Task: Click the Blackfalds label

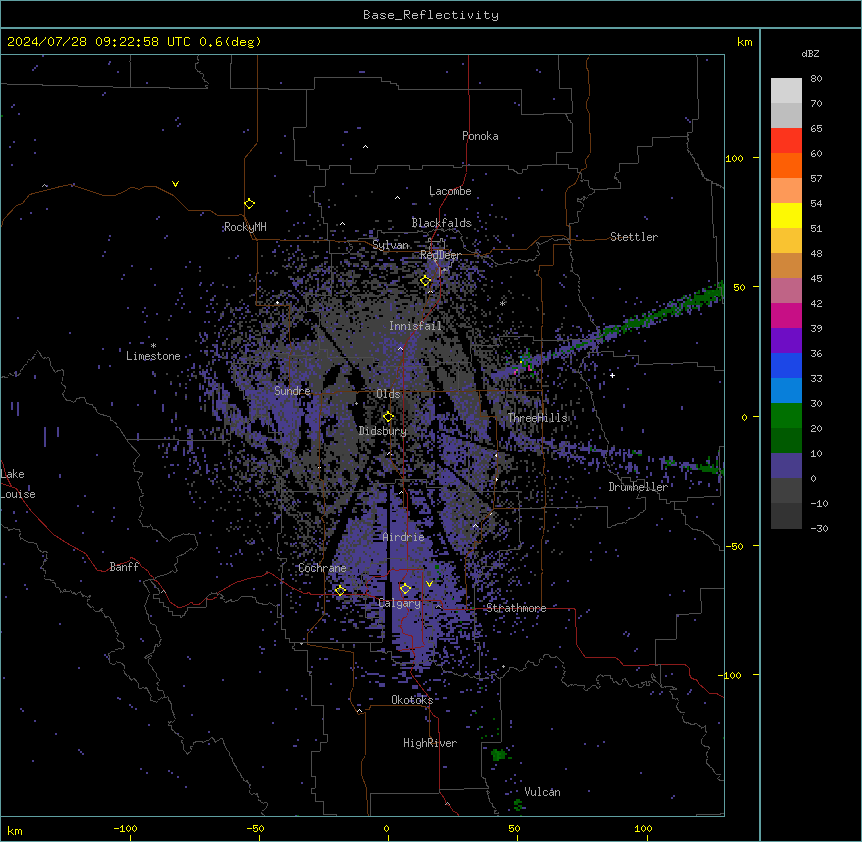Action: pos(441,223)
